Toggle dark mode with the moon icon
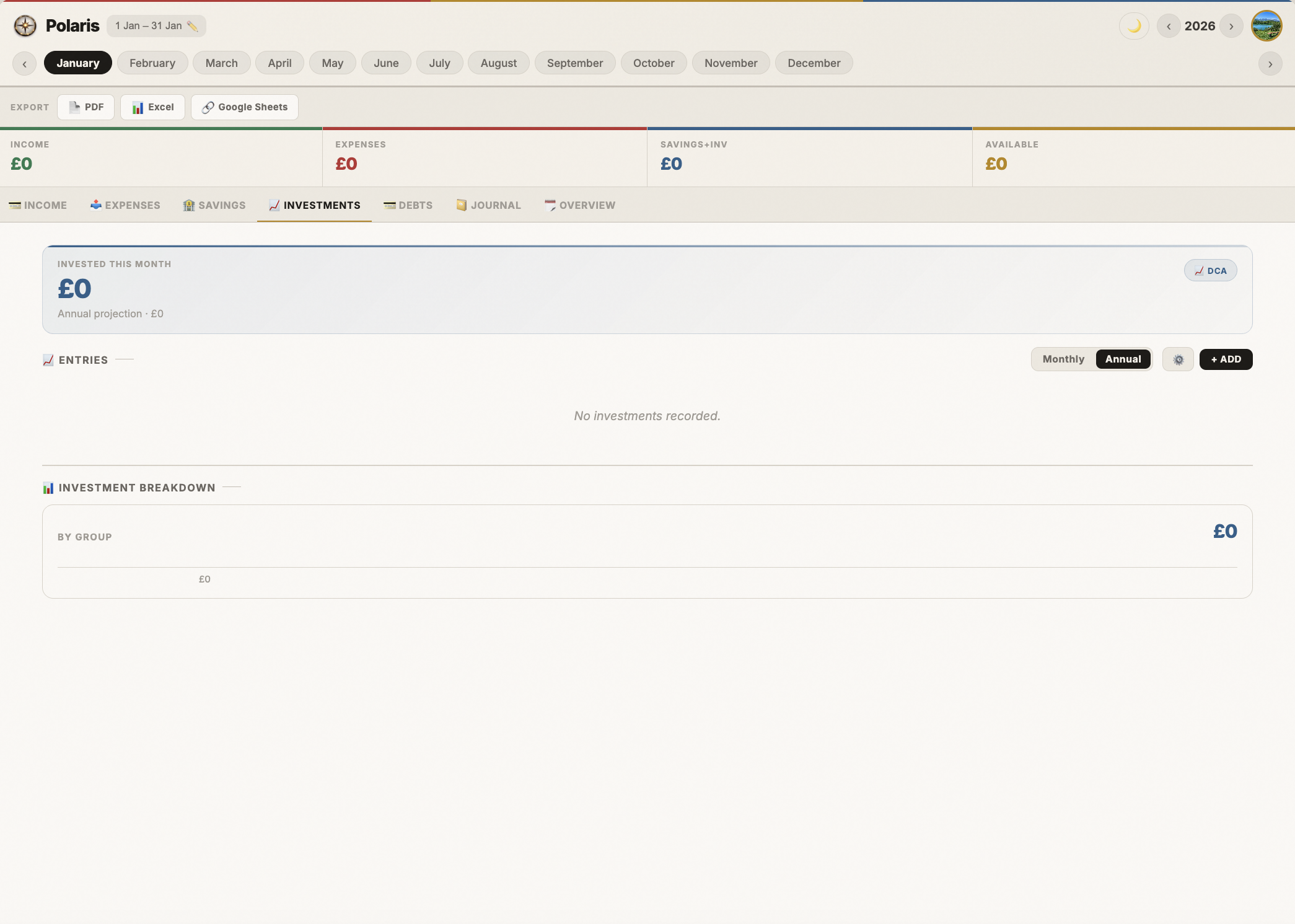Screen dimensions: 1295x924 [x=1134, y=26]
